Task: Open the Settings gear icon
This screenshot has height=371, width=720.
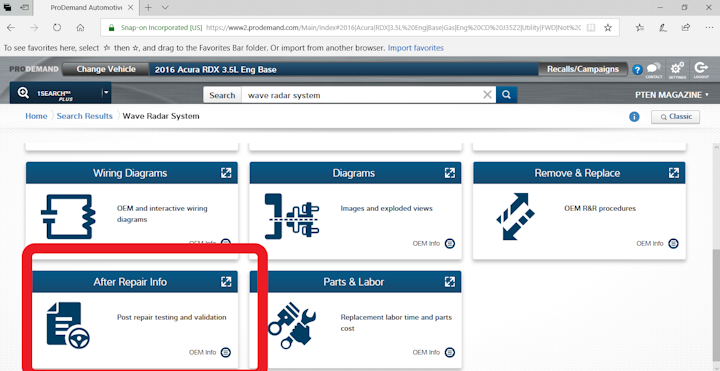Action: coord(677,70)
